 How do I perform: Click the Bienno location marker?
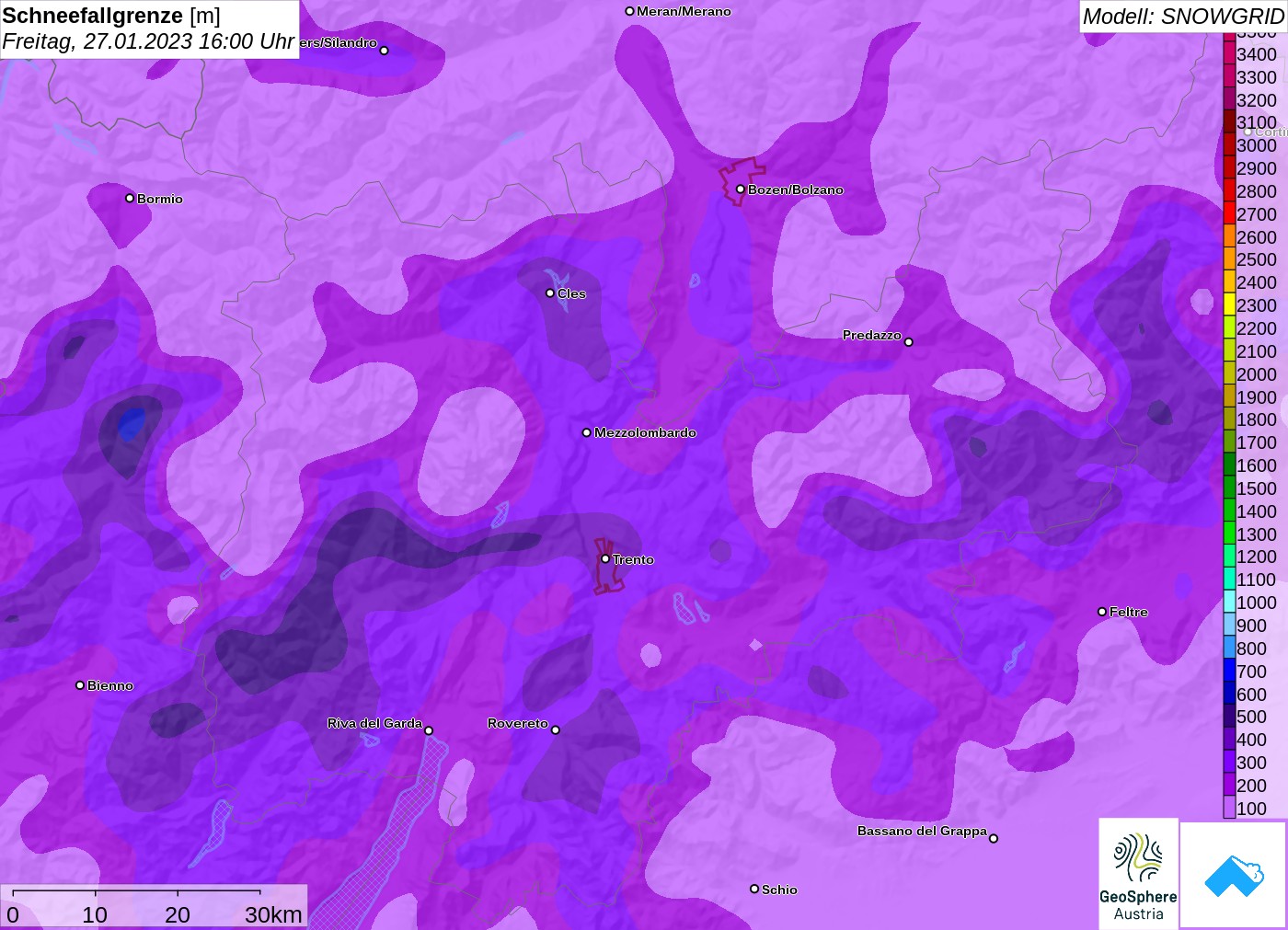(x=80, y=684)
